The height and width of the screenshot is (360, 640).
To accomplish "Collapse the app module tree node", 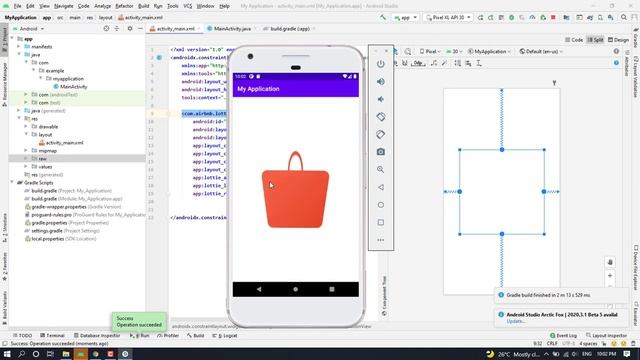I will click(x=12, y=39).
